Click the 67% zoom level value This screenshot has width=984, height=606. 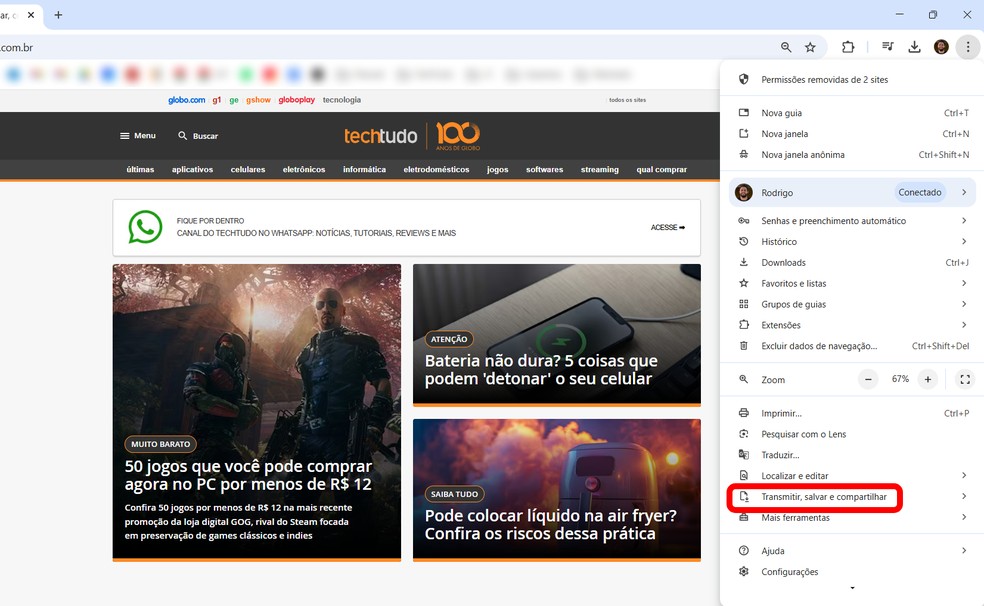point(900,379)
